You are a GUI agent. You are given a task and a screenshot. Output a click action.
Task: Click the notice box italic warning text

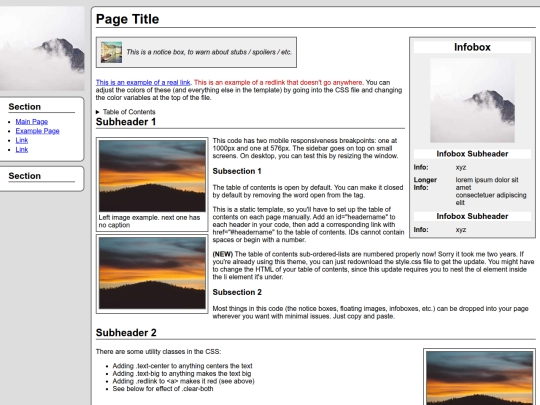coord(209,52)
